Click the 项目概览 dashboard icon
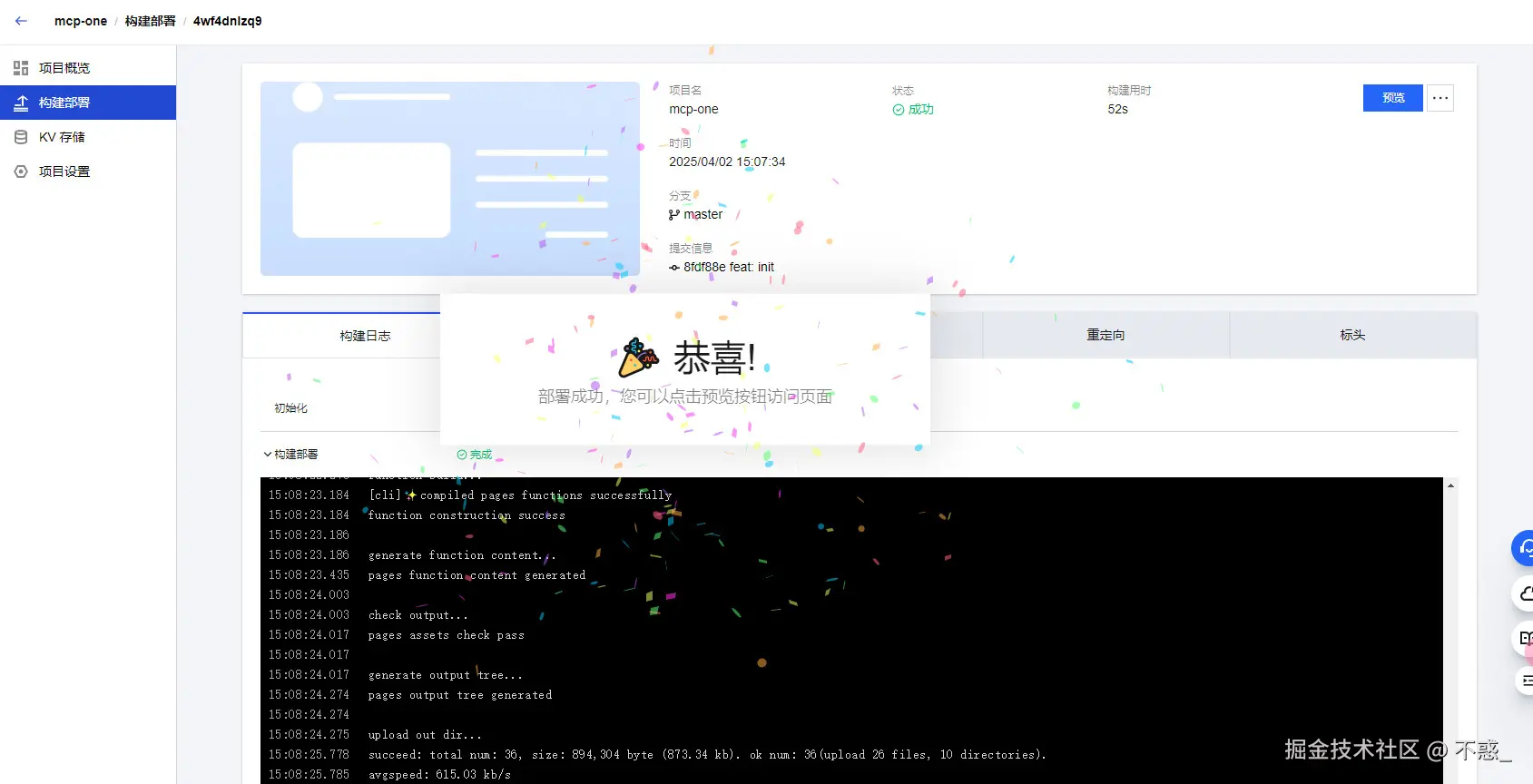This screenshot has width=1533, height=784. click(x=21, y=68)
